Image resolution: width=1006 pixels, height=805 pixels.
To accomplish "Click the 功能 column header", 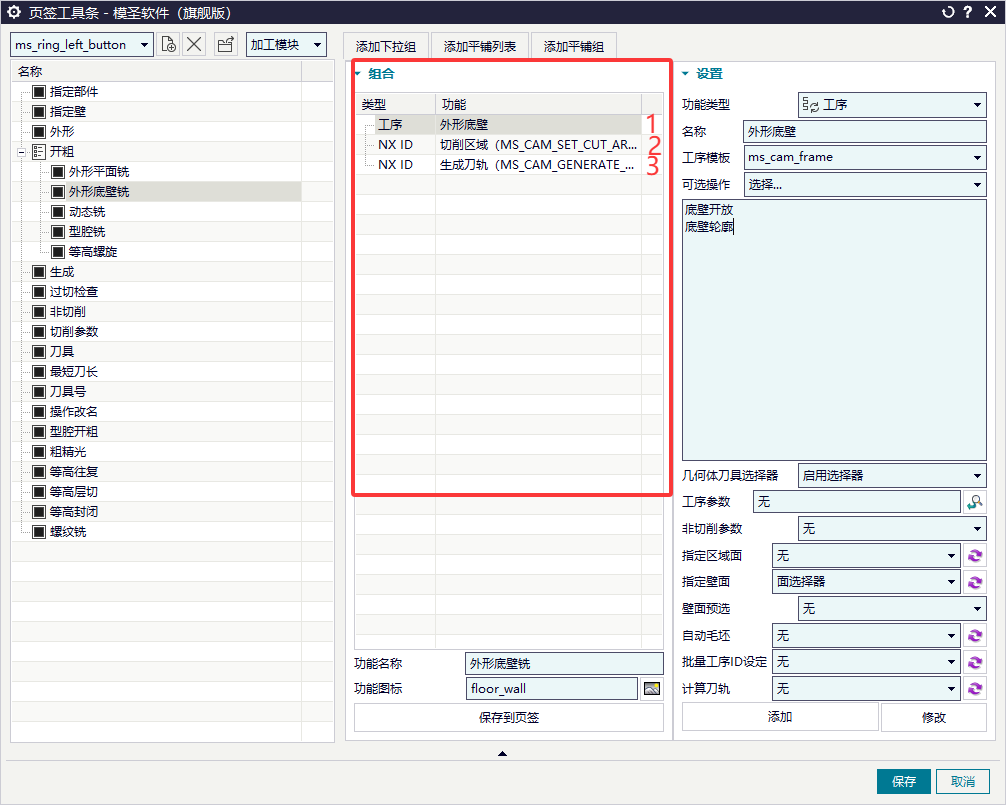I will [539, 104].
